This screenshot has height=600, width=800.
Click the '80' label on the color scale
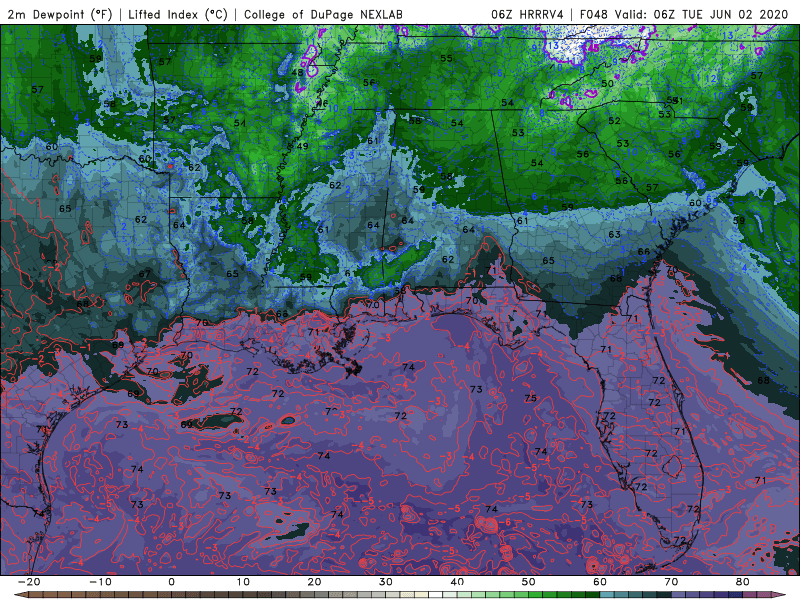tap(743, 582)
